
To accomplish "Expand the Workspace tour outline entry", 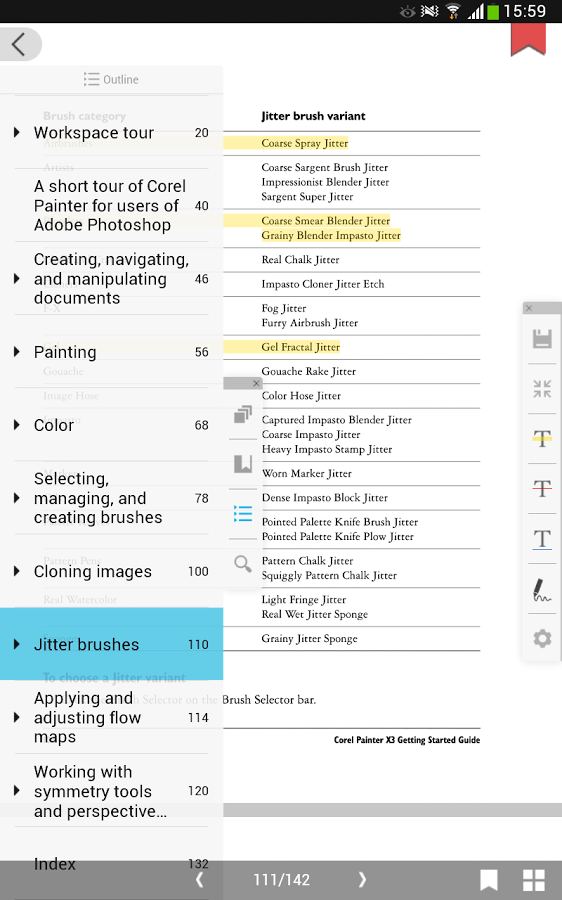I will (17, 133).
